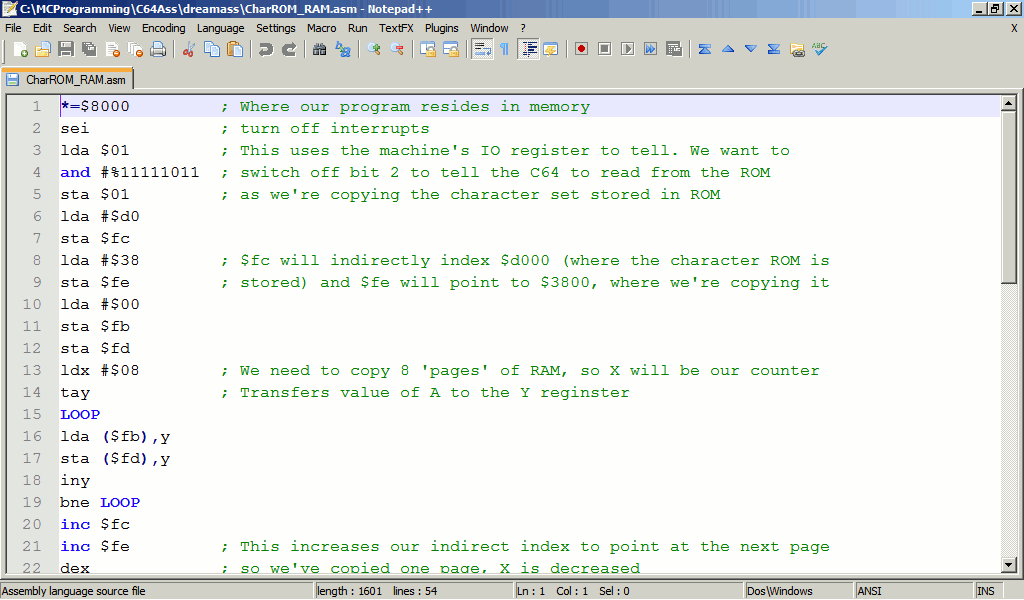Click the vertical scrollbar down arrow
Image resolution: width=1024 pixels, height=600 pixels.
tap(1009, 566)
